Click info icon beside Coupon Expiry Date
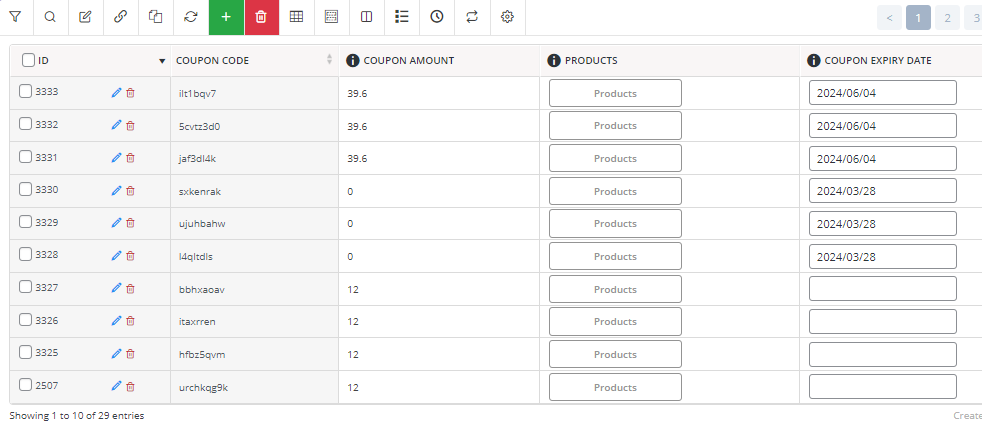982x427 pixels. [x=814, y=61]
